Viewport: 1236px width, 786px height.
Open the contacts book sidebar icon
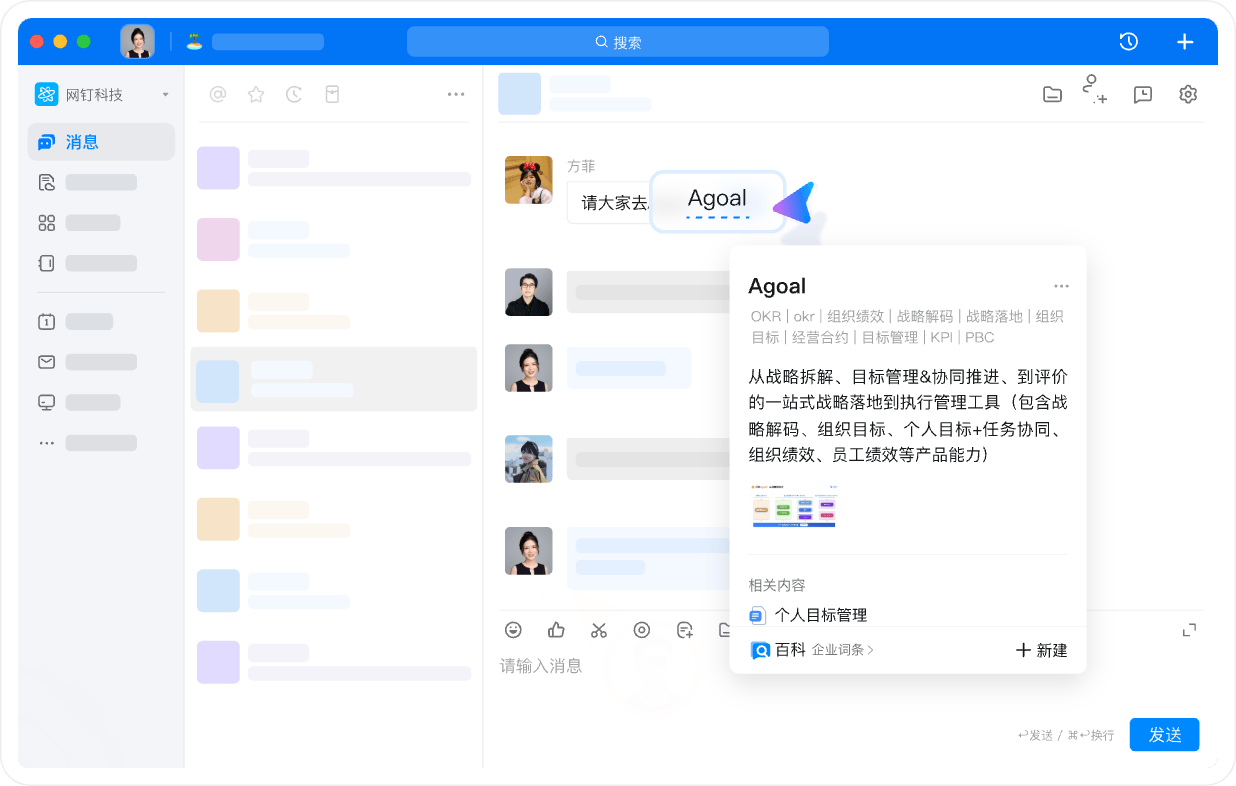coord(46,263)
